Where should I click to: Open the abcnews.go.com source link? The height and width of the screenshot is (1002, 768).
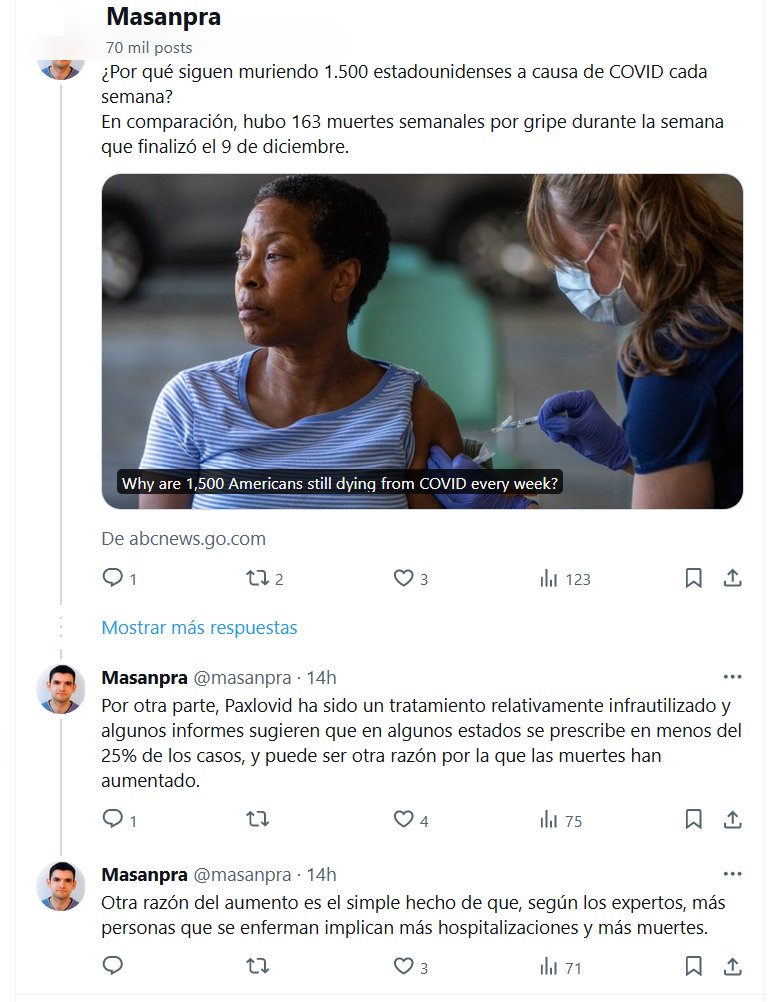pos(184,538)
